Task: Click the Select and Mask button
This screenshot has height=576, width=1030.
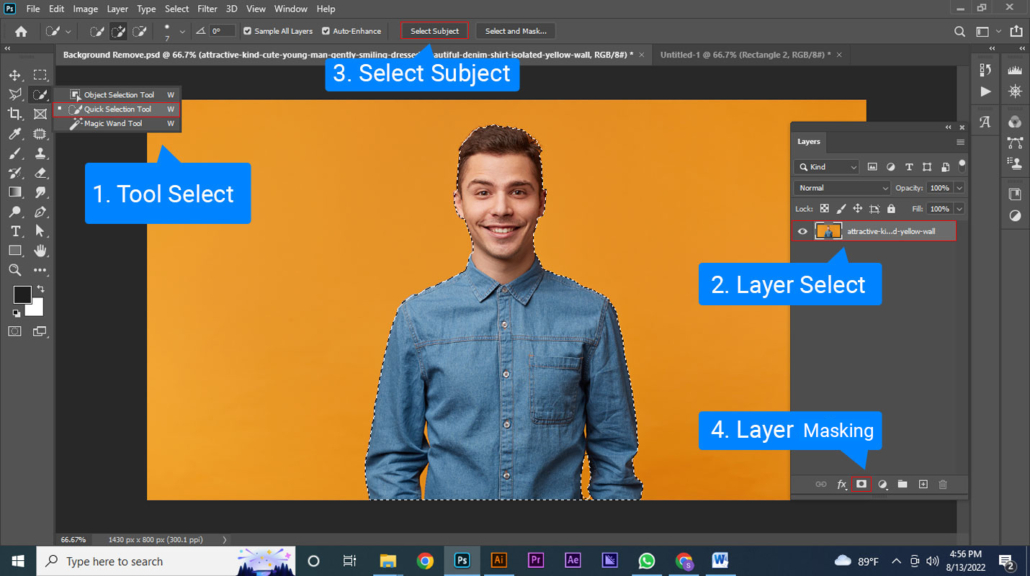Action: 516,31
